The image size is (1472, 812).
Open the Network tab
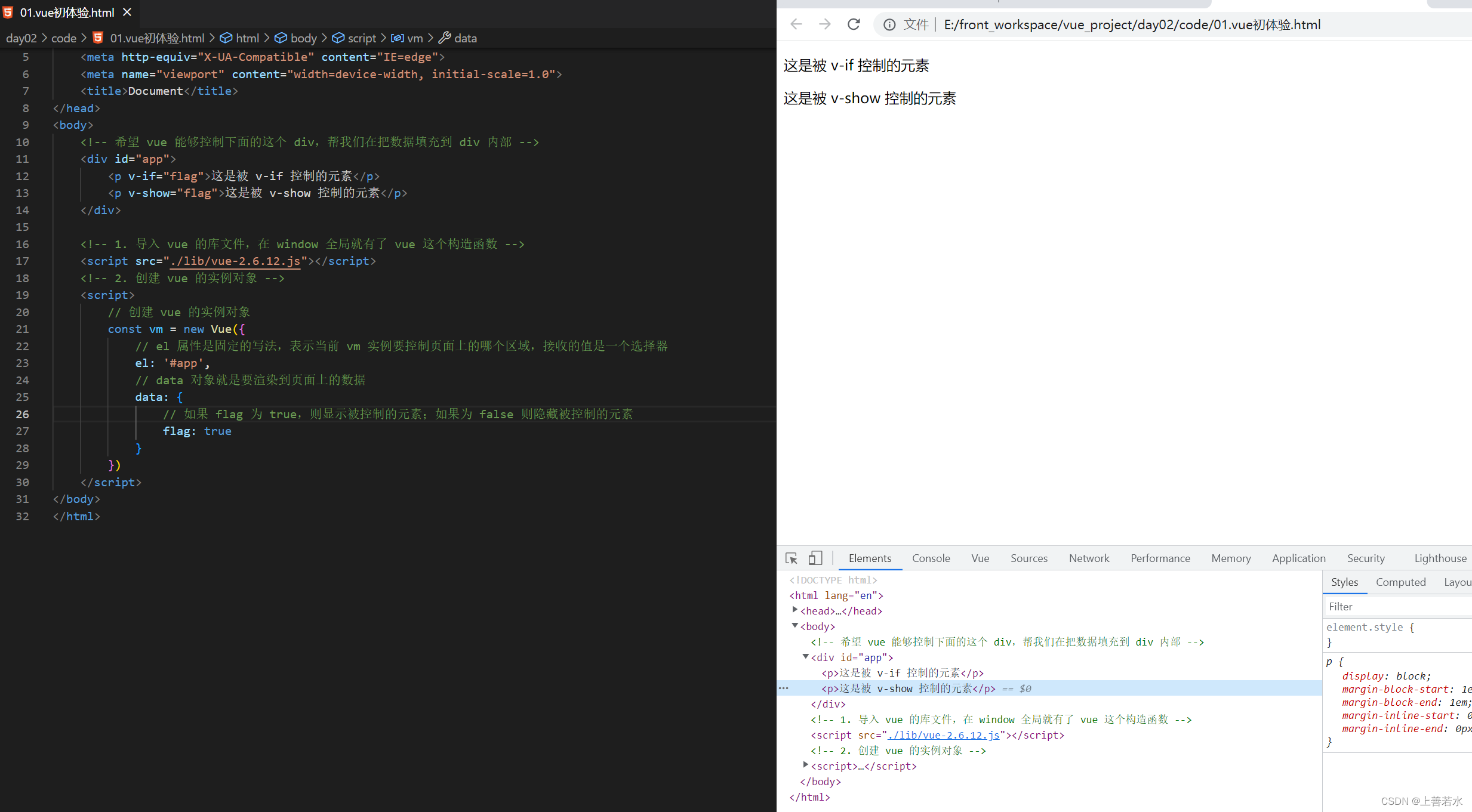(x=1089, y=558)
